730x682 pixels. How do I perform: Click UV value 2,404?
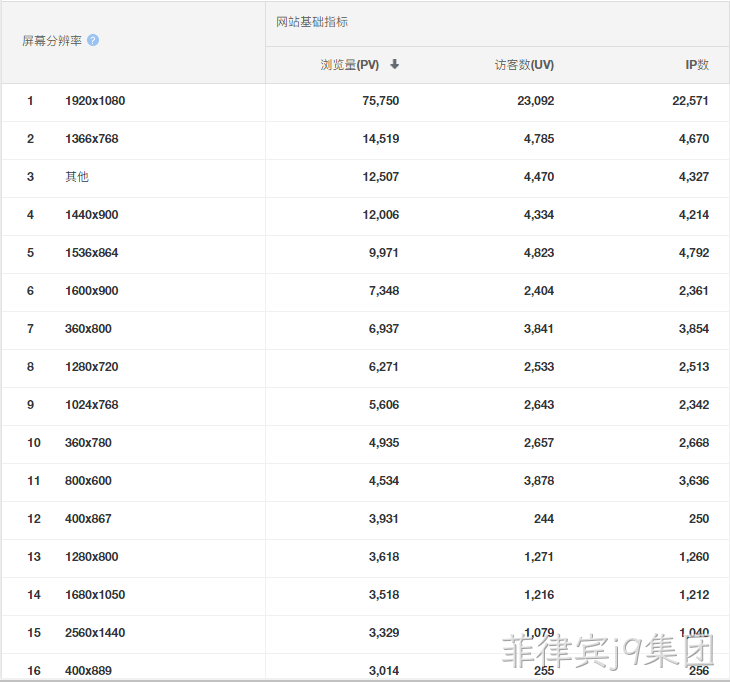pos(539,291)
